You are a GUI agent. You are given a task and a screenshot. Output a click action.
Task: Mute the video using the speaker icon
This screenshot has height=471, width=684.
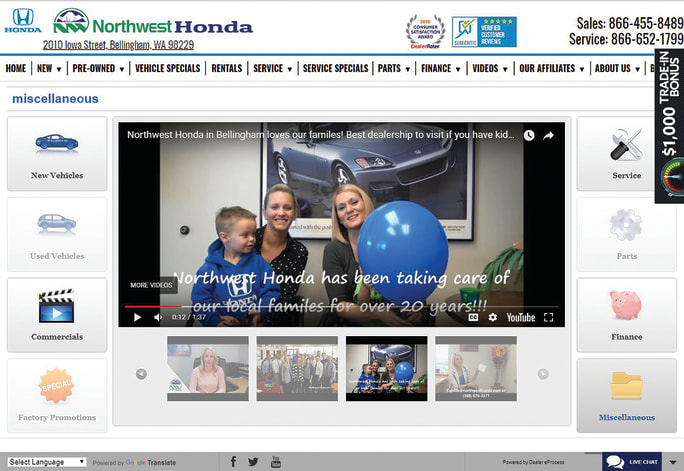click(157, 317)
